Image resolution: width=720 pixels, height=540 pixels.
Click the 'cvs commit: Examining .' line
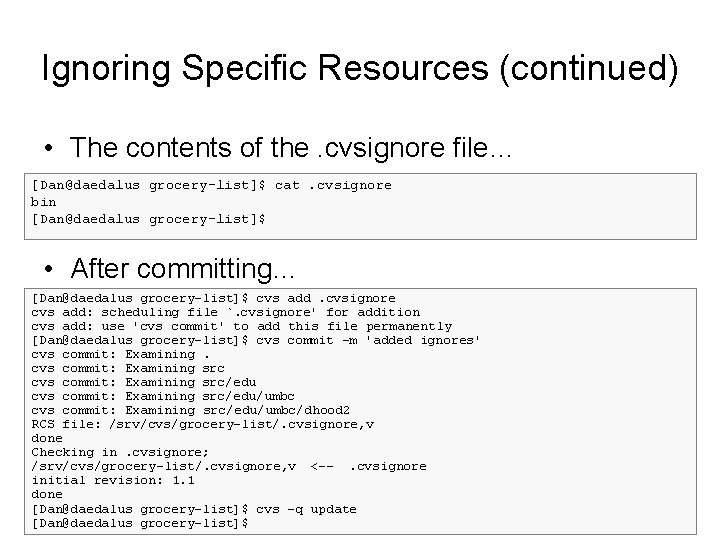(121, 354)
